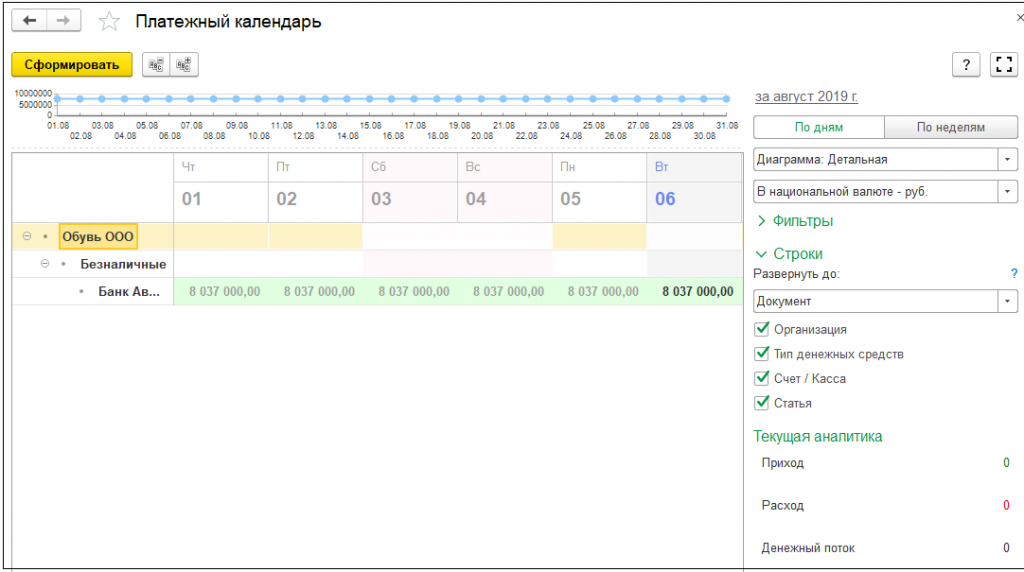Image resolution: width=1024 pixels, height=572 pixels.
Task: Click the collapse all groups icon
Action: [x=156, y=65]
